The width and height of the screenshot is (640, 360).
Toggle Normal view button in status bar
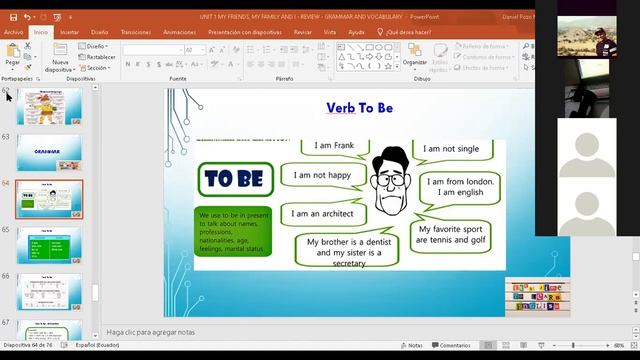pyautogui.click(x=488, y=345)
